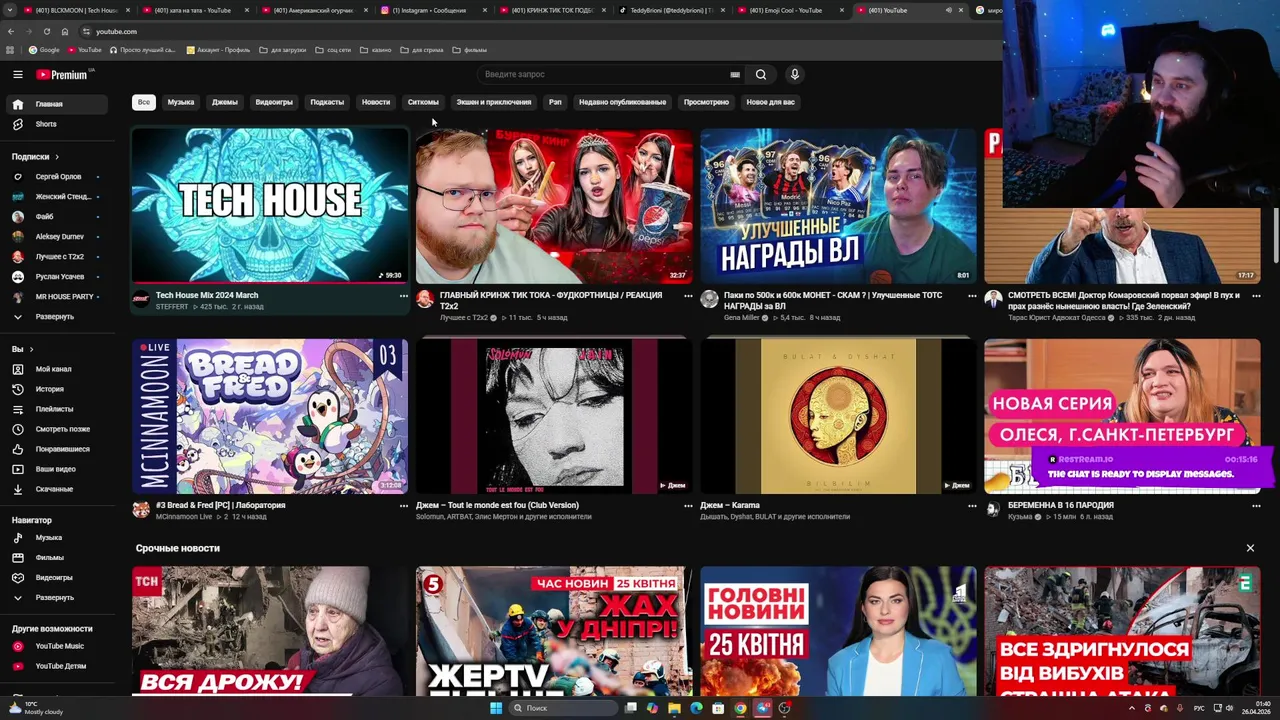The width and height of the screenshot is (1280, 720).
Task: Open the Bread & Fred live thumbnail
Action: coord(270,416)
